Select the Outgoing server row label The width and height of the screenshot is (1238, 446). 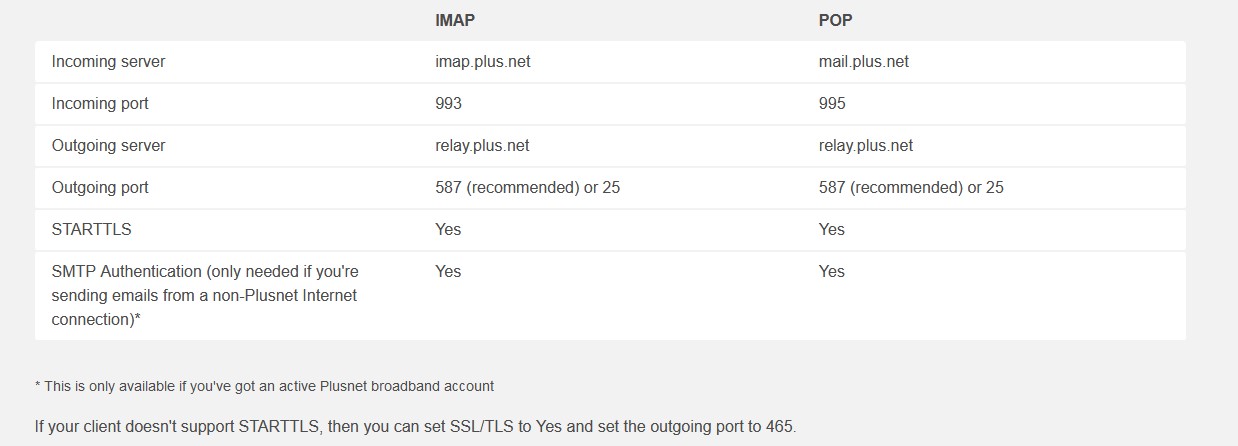pyautogui.click(x=108, y=145)
